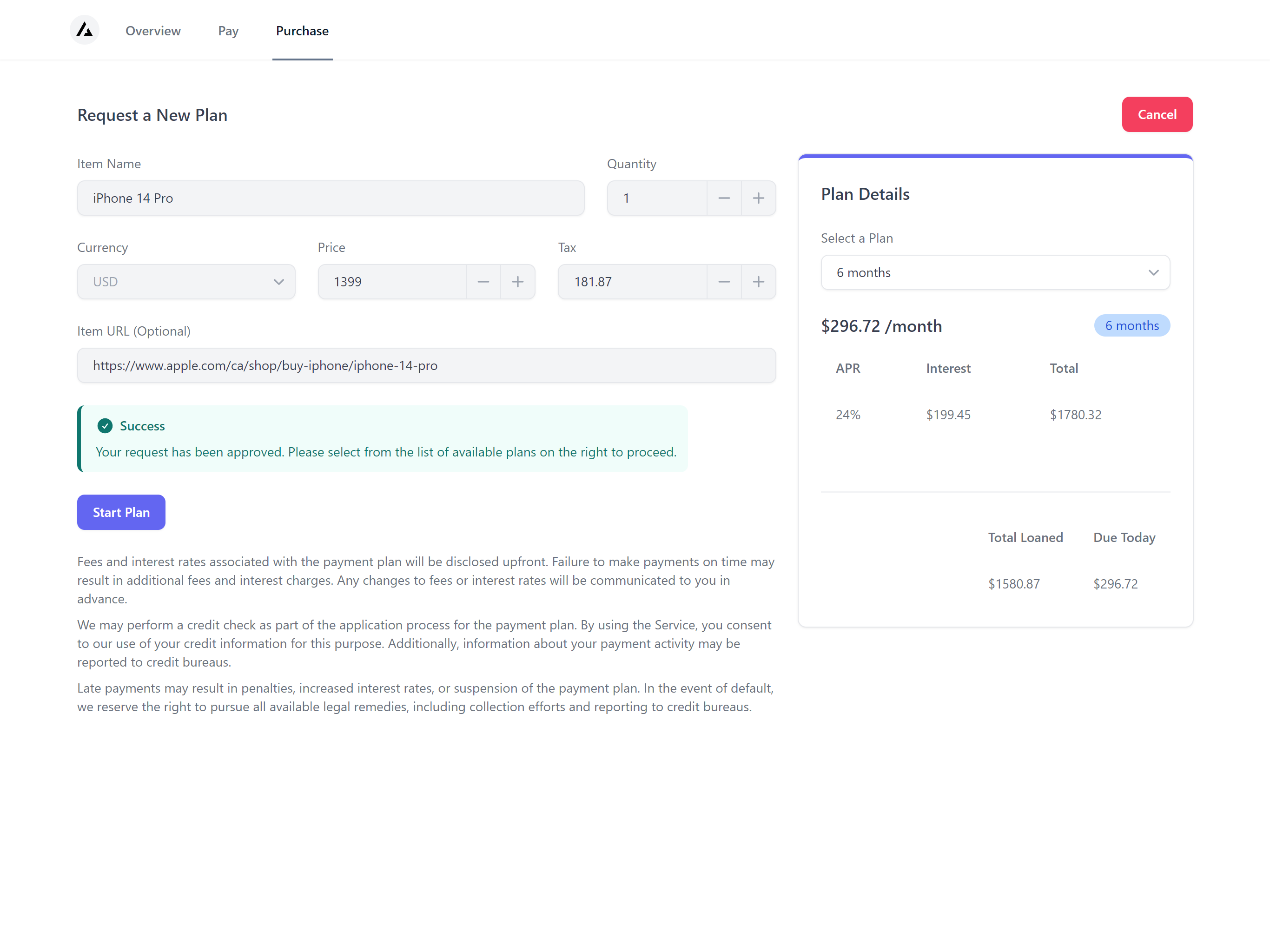The width and height of the screenshot is (1270, 952).
Task: Increase price using plus icon
Action: tap(517, 282)
